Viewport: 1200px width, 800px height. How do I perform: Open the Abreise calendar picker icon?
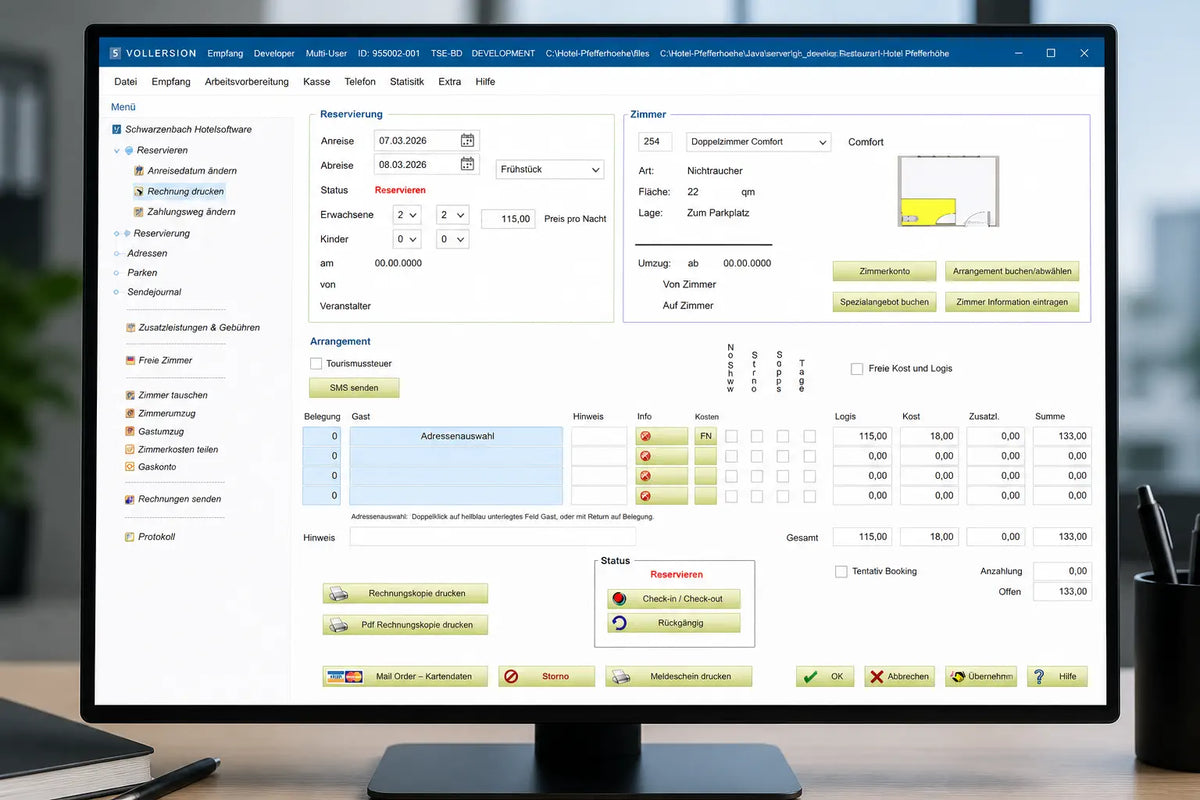[x=467, y=164]
